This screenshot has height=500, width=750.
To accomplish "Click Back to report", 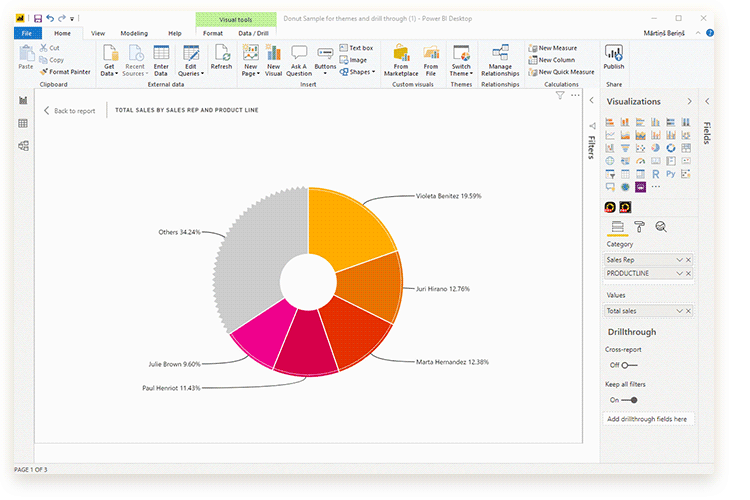I will [70, 111].
